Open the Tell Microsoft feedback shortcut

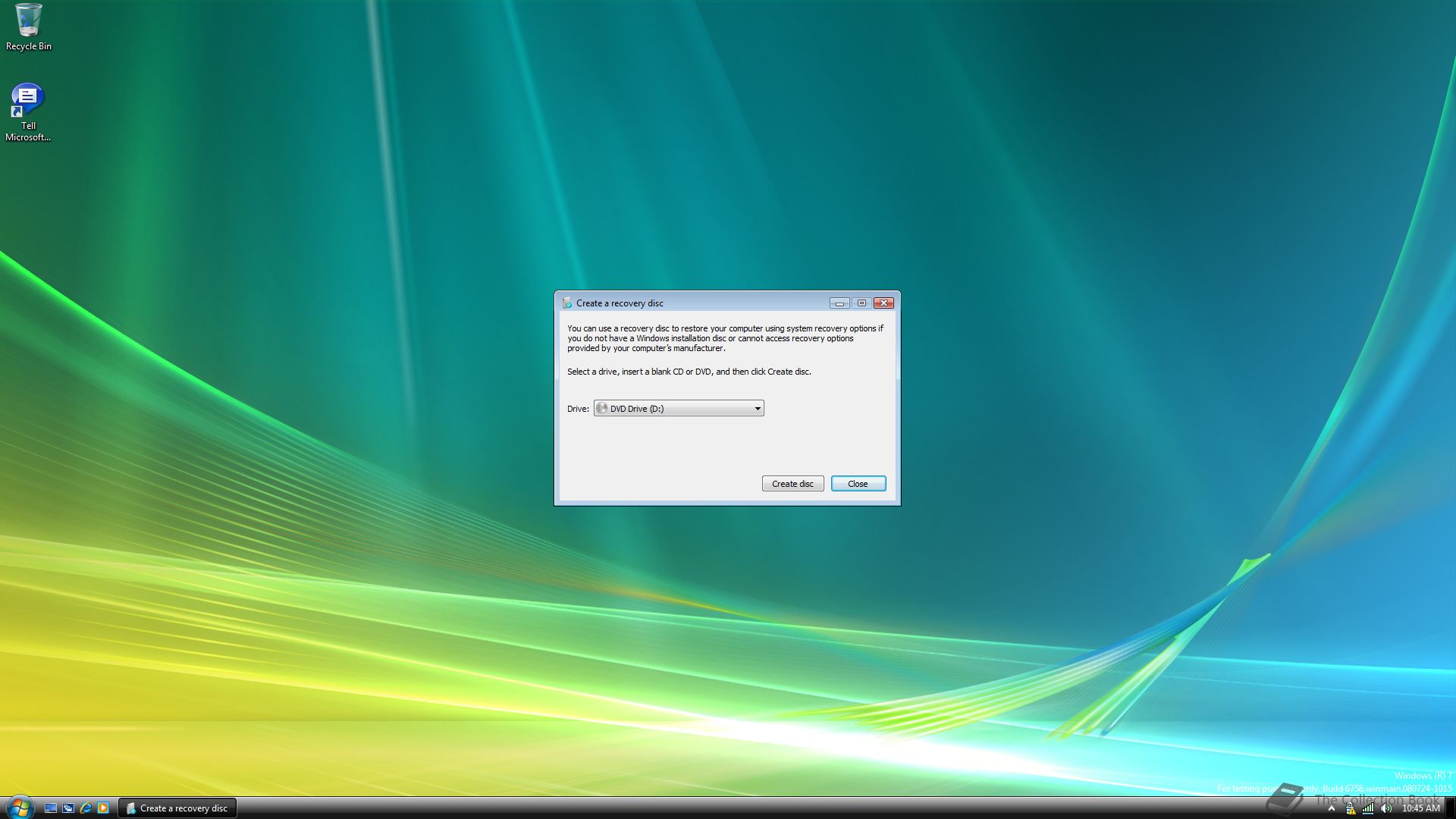click(x=28, y=111)
